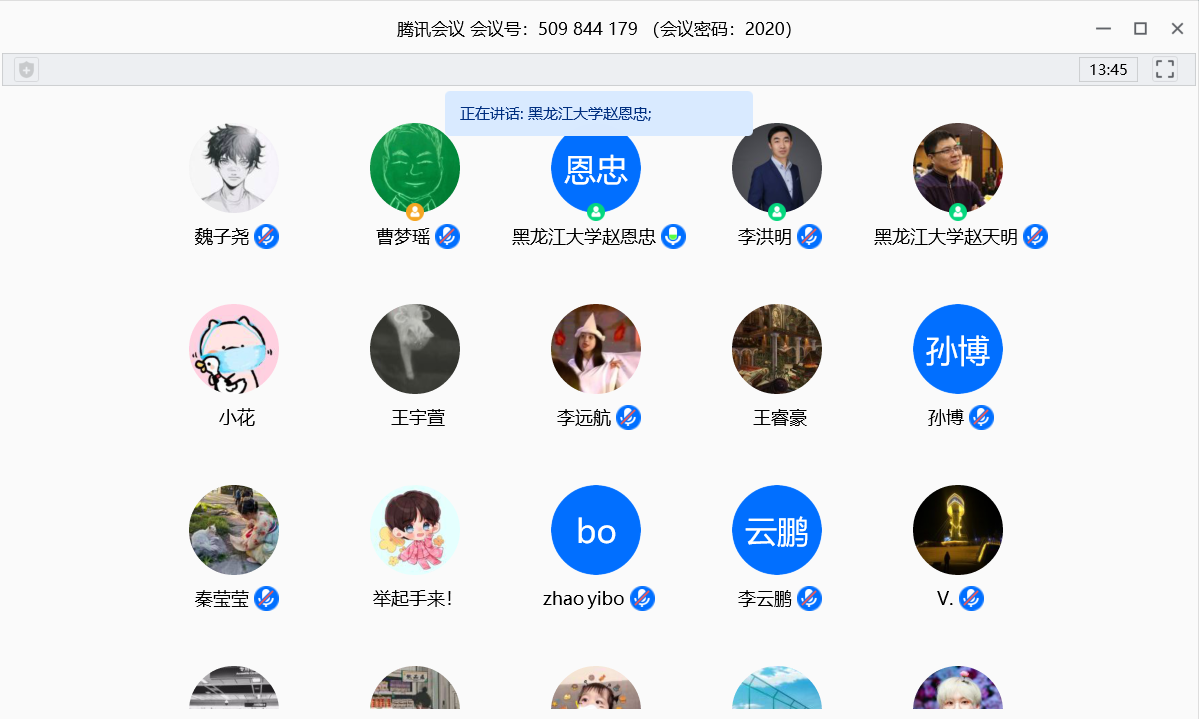Enter fullscreen mode with the expand icon

(1164, 69)
